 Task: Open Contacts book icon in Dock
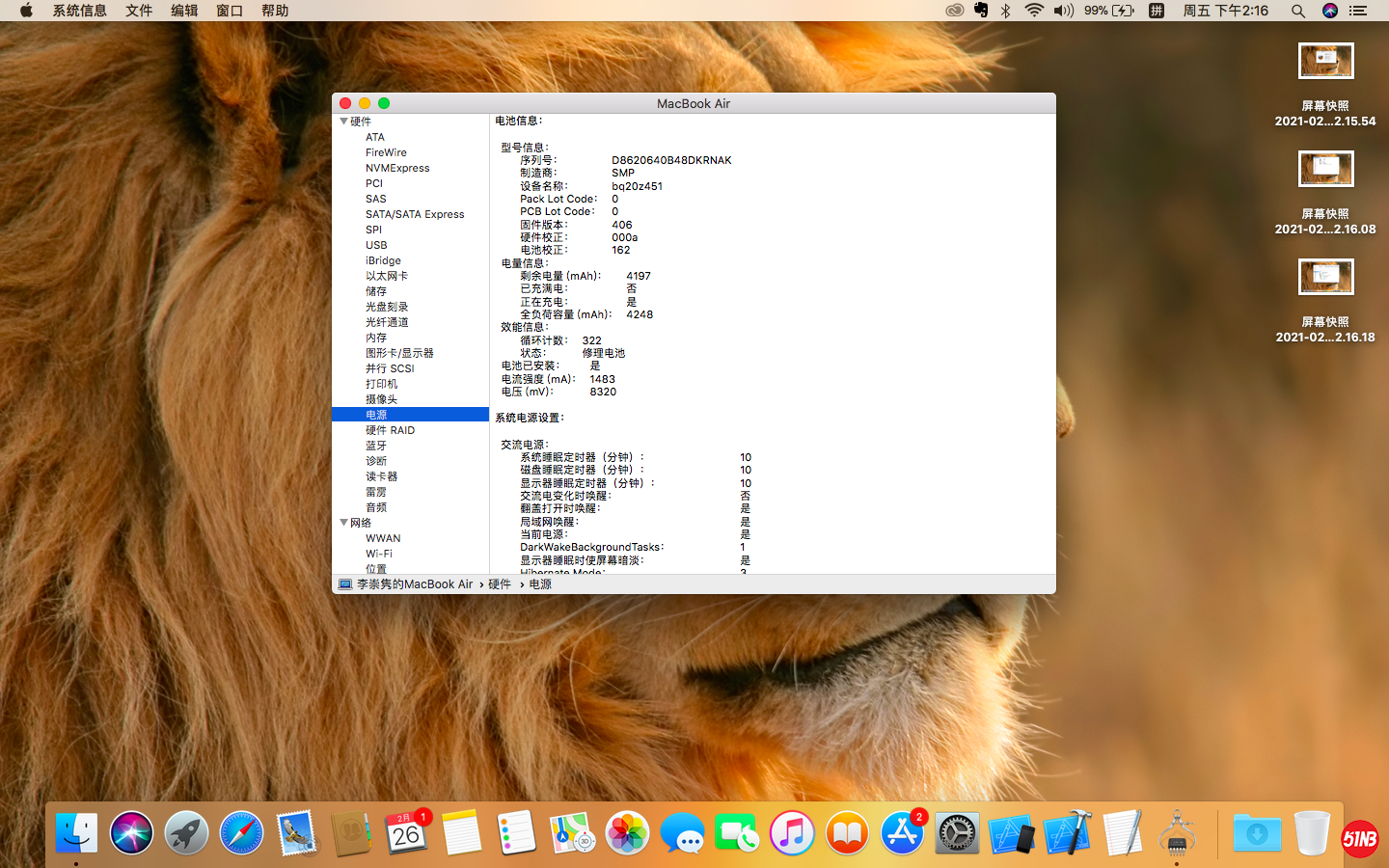(351, 833)
